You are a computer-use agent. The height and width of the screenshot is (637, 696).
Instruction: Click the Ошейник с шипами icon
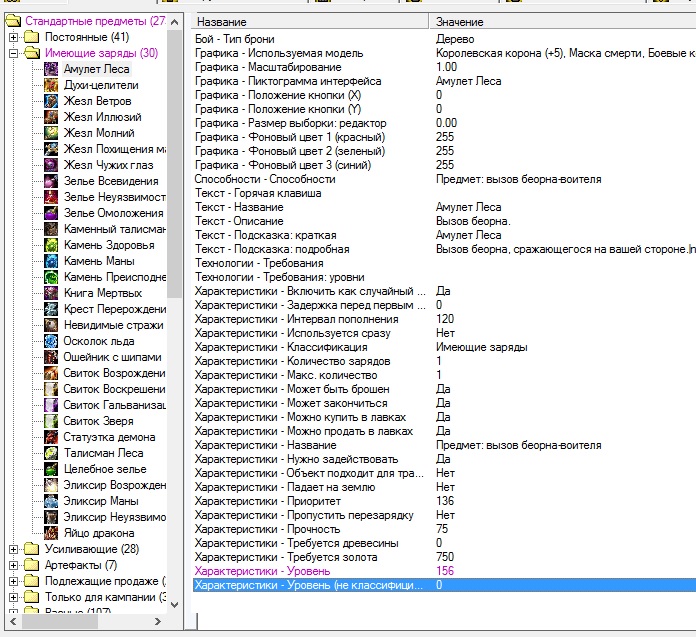tap(51, 357)
